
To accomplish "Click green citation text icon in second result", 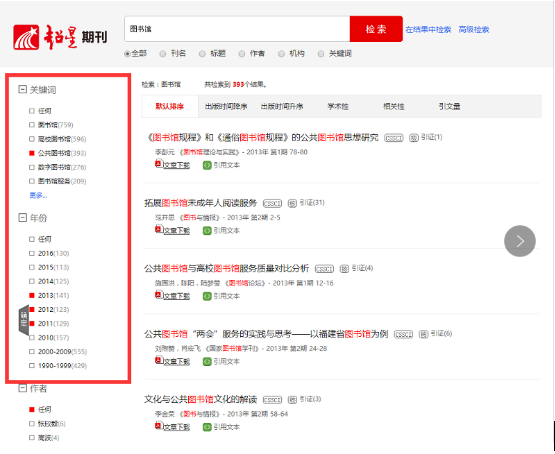I will 207,231.
